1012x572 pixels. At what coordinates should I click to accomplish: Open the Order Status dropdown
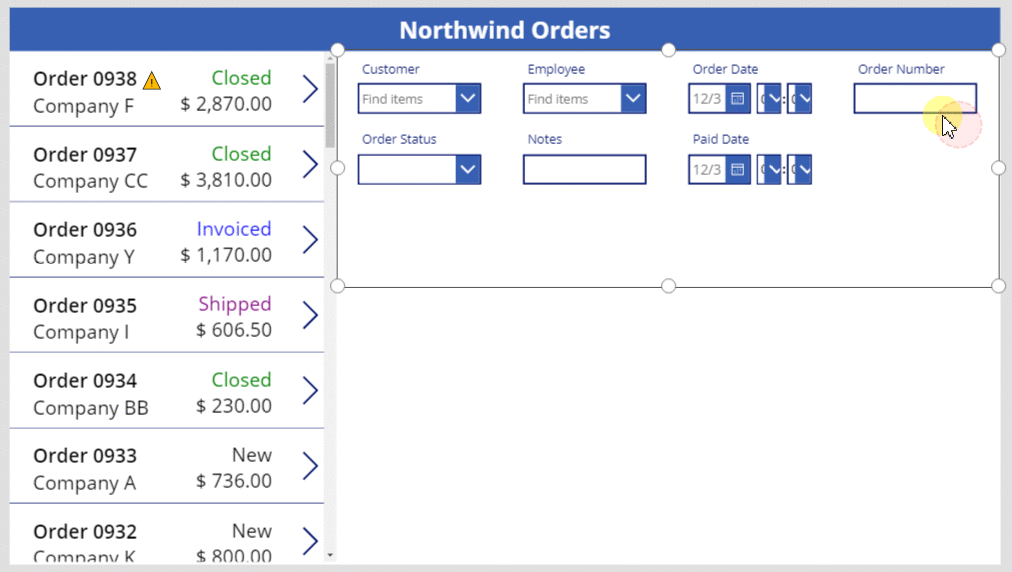click(x=469, y=170)
